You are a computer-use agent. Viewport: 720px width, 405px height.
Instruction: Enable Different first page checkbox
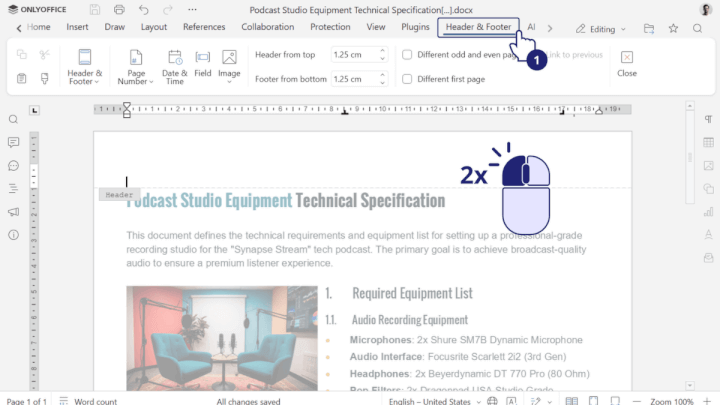coord(407,79)
